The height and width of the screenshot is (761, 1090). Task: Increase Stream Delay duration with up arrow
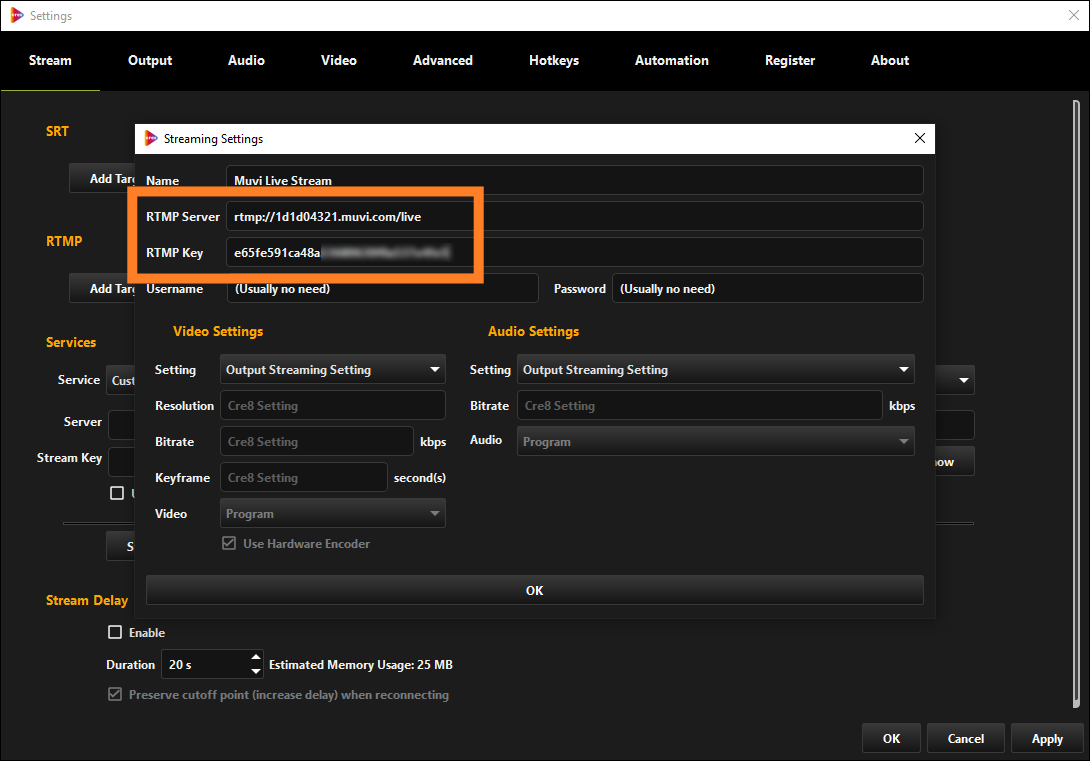(x=256, y=657)
